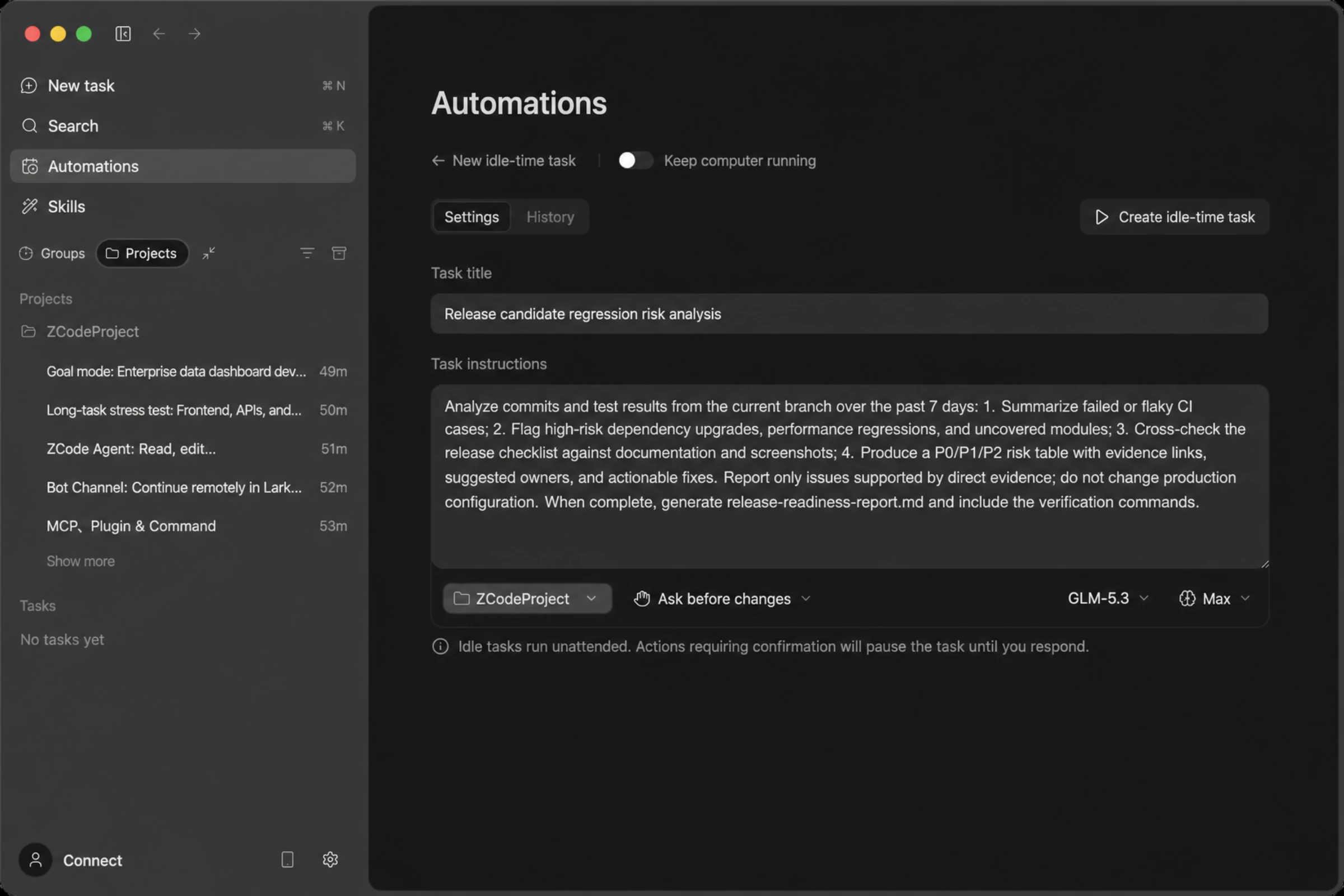Open Search in the sidebar
Screen dimensions: 1344x896
[183, 125]
